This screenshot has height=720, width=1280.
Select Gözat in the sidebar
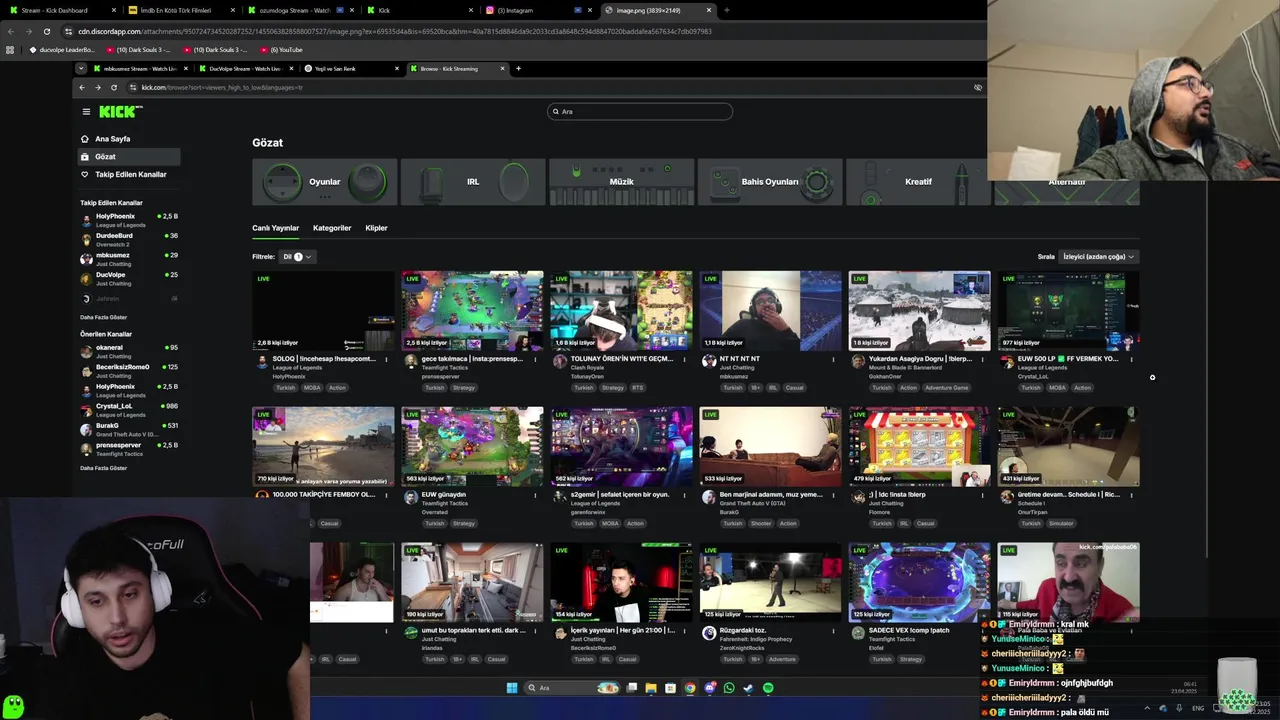pyautogui.click(x=129, y=157)
